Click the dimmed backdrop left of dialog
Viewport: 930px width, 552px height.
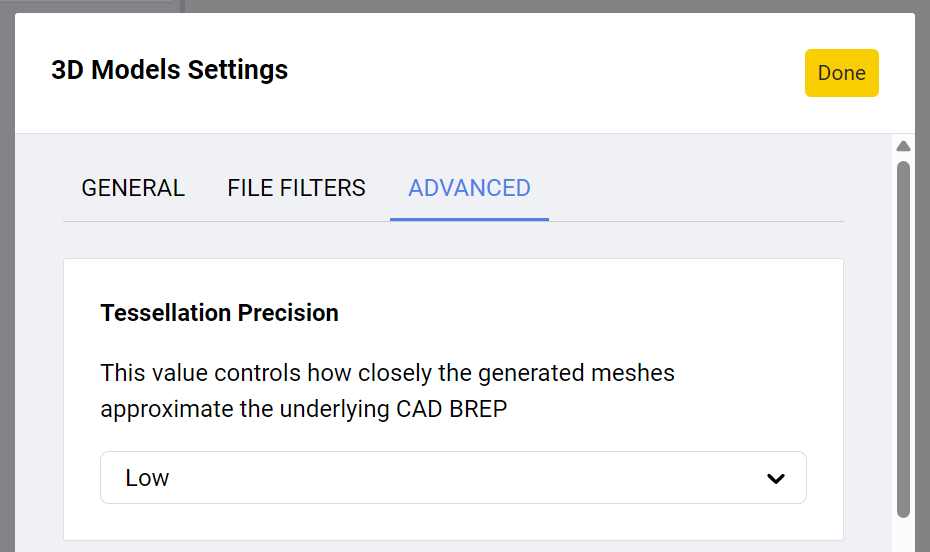click(x=7, y=300)
